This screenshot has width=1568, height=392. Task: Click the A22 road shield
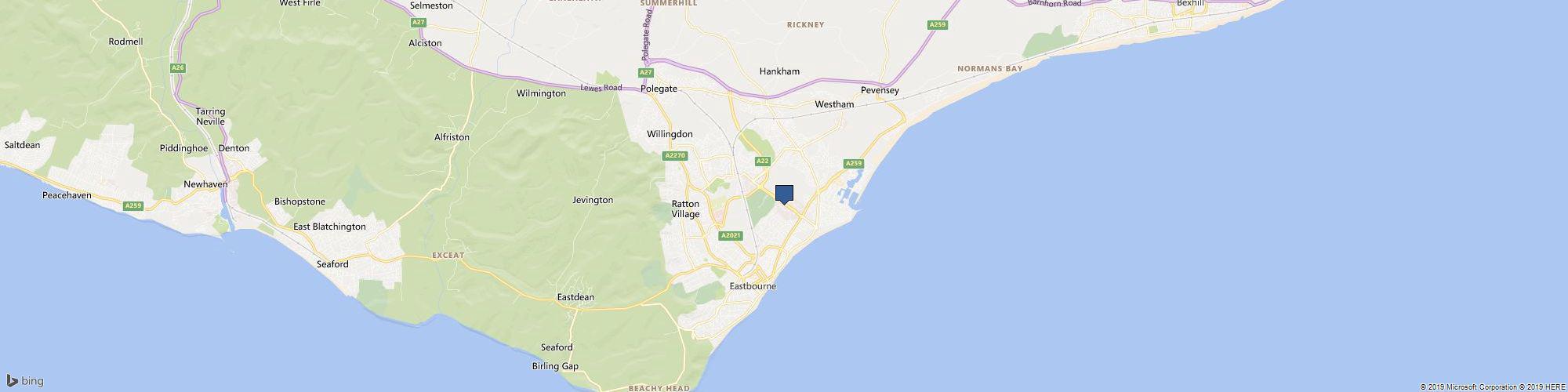[x=762, y=161]
